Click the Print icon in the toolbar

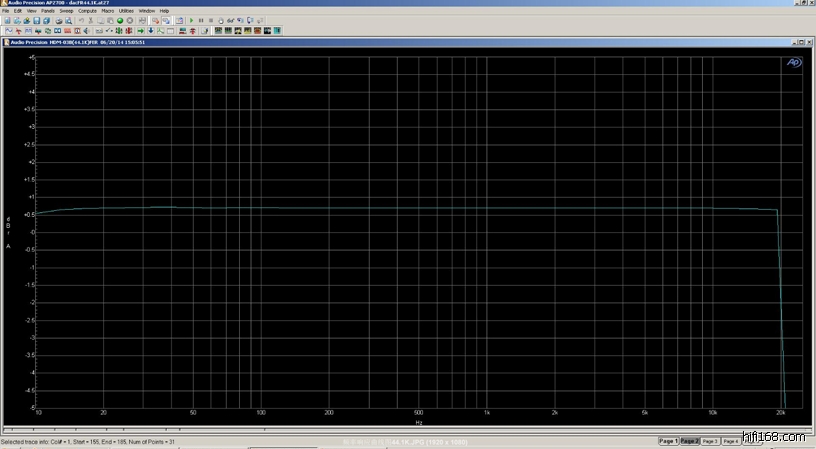tap(57, 20)
